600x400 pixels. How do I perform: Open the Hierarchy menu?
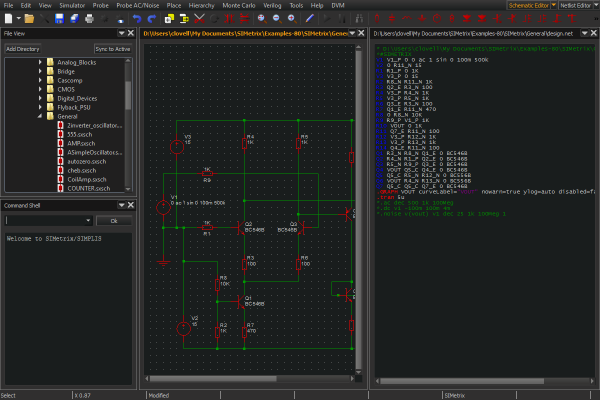click(x=202, y=5)
